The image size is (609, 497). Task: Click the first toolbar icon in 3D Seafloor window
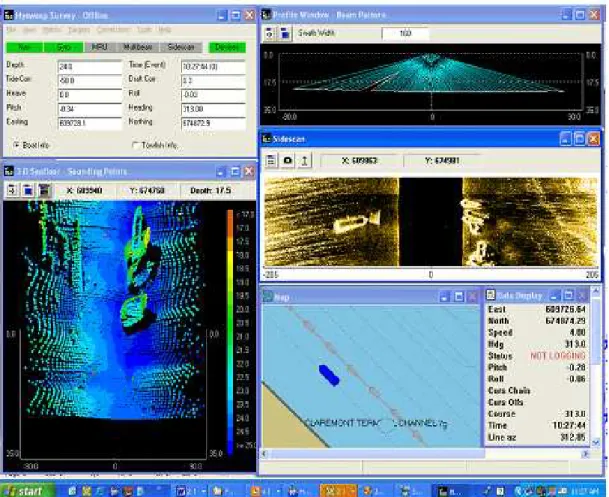point(12,190)
